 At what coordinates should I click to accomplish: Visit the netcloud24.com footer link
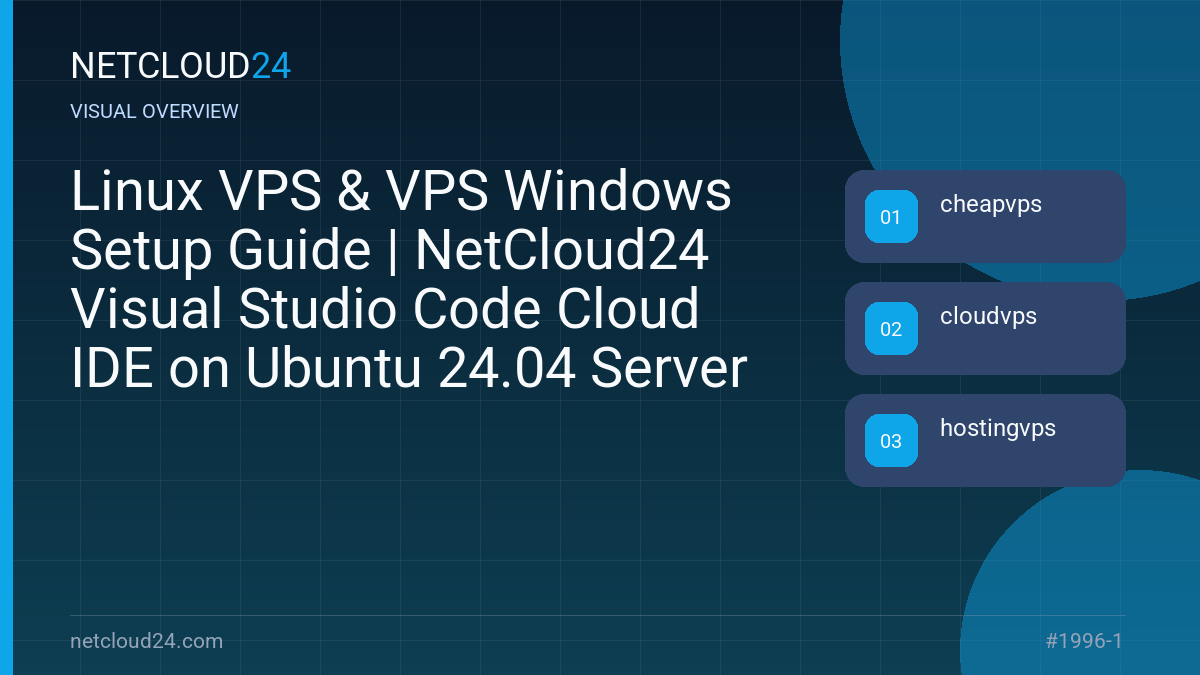(147, 641)
